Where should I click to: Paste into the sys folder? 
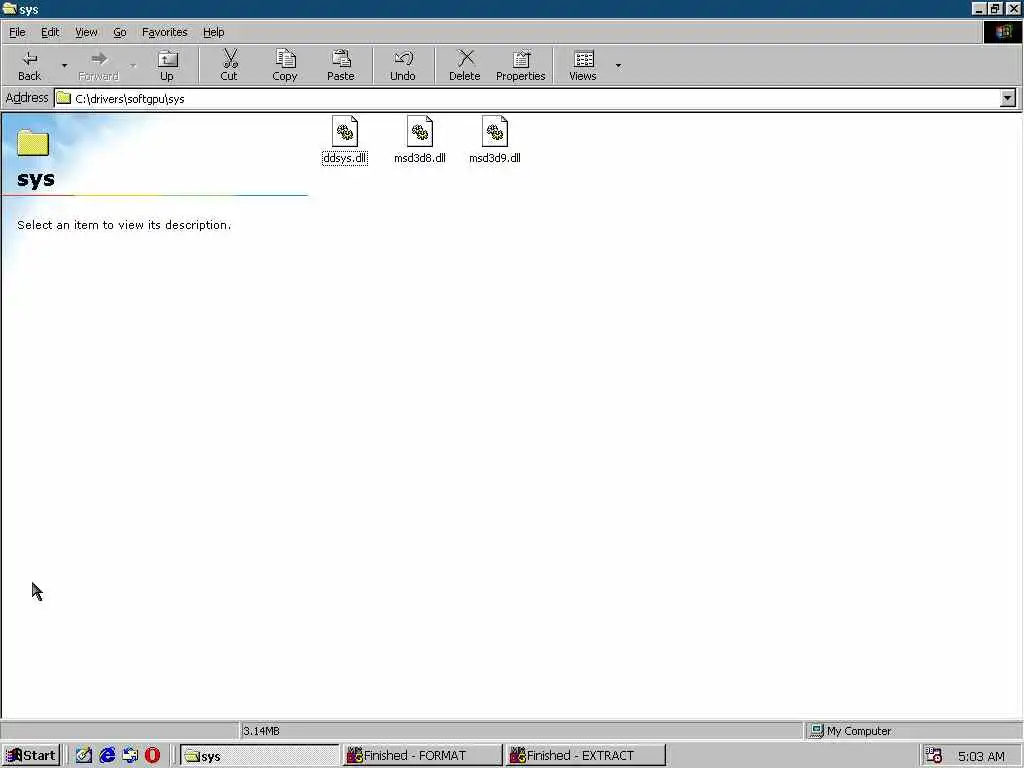(x=340, y=65)
